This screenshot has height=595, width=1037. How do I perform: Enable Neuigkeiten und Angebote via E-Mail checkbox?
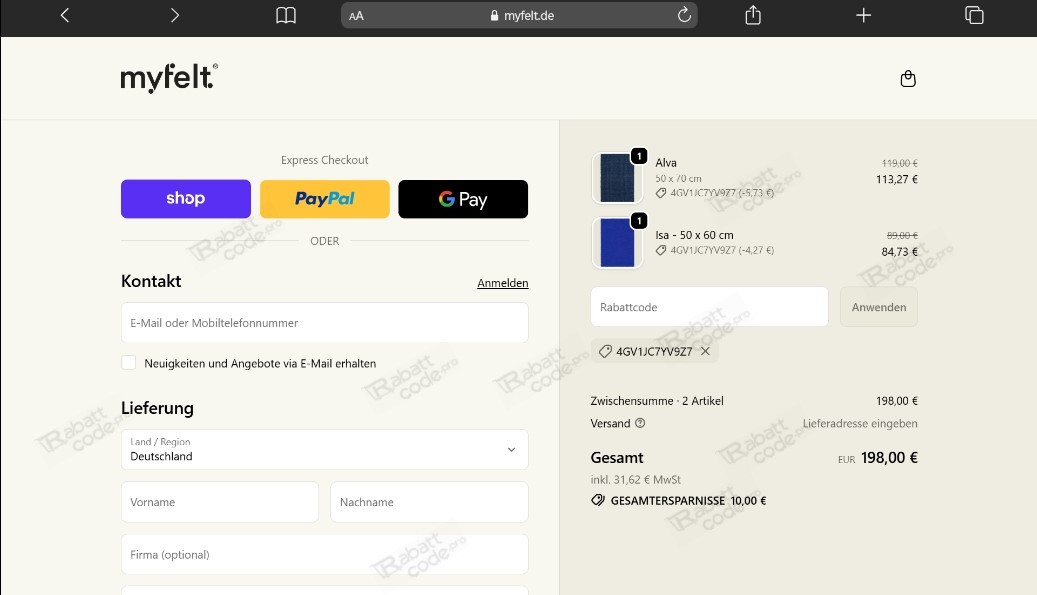(129, 362)
